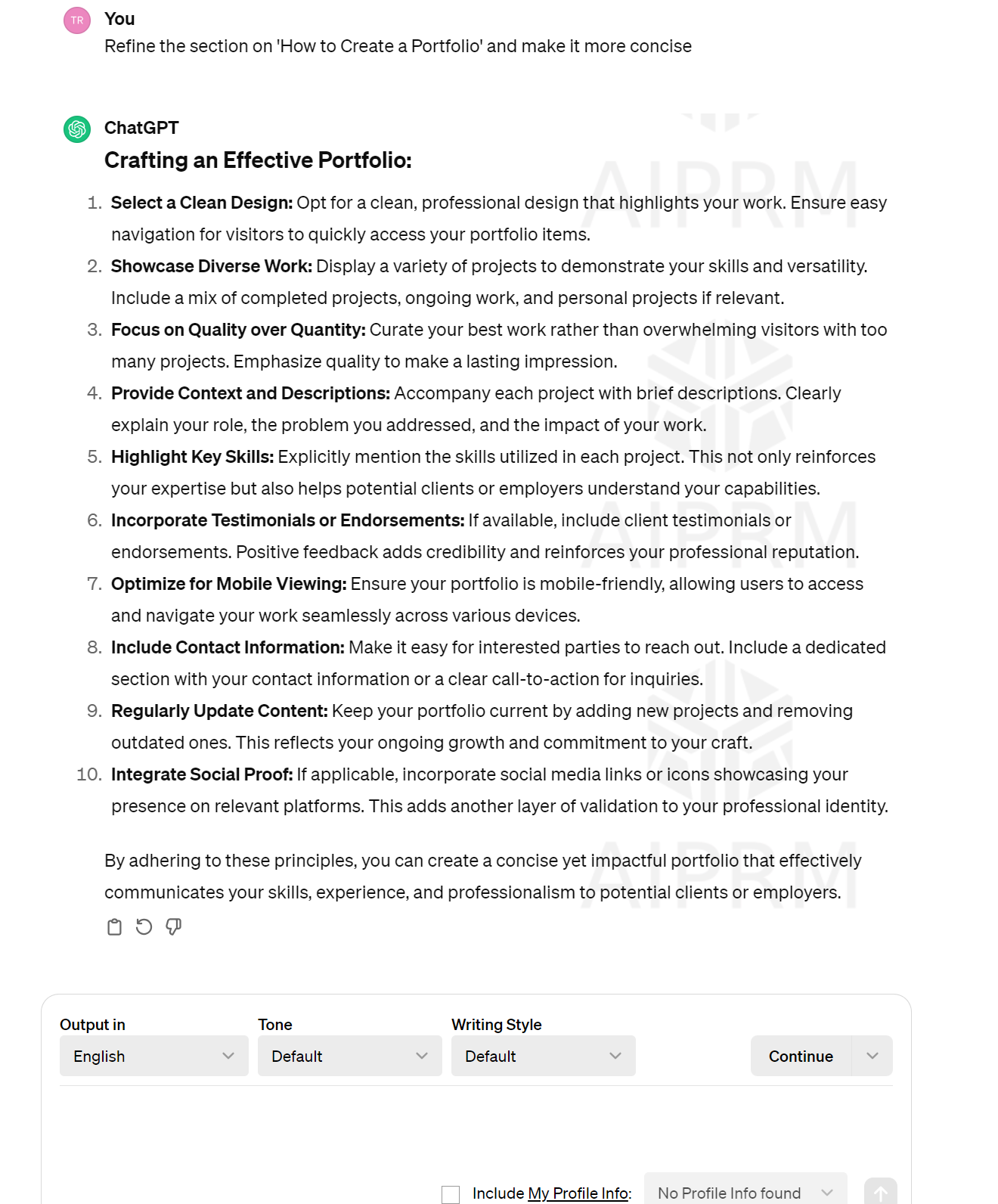Click the user prompt about refining the portfolio section
This screenshot has width=998, height=1204.
click(398, 46)
